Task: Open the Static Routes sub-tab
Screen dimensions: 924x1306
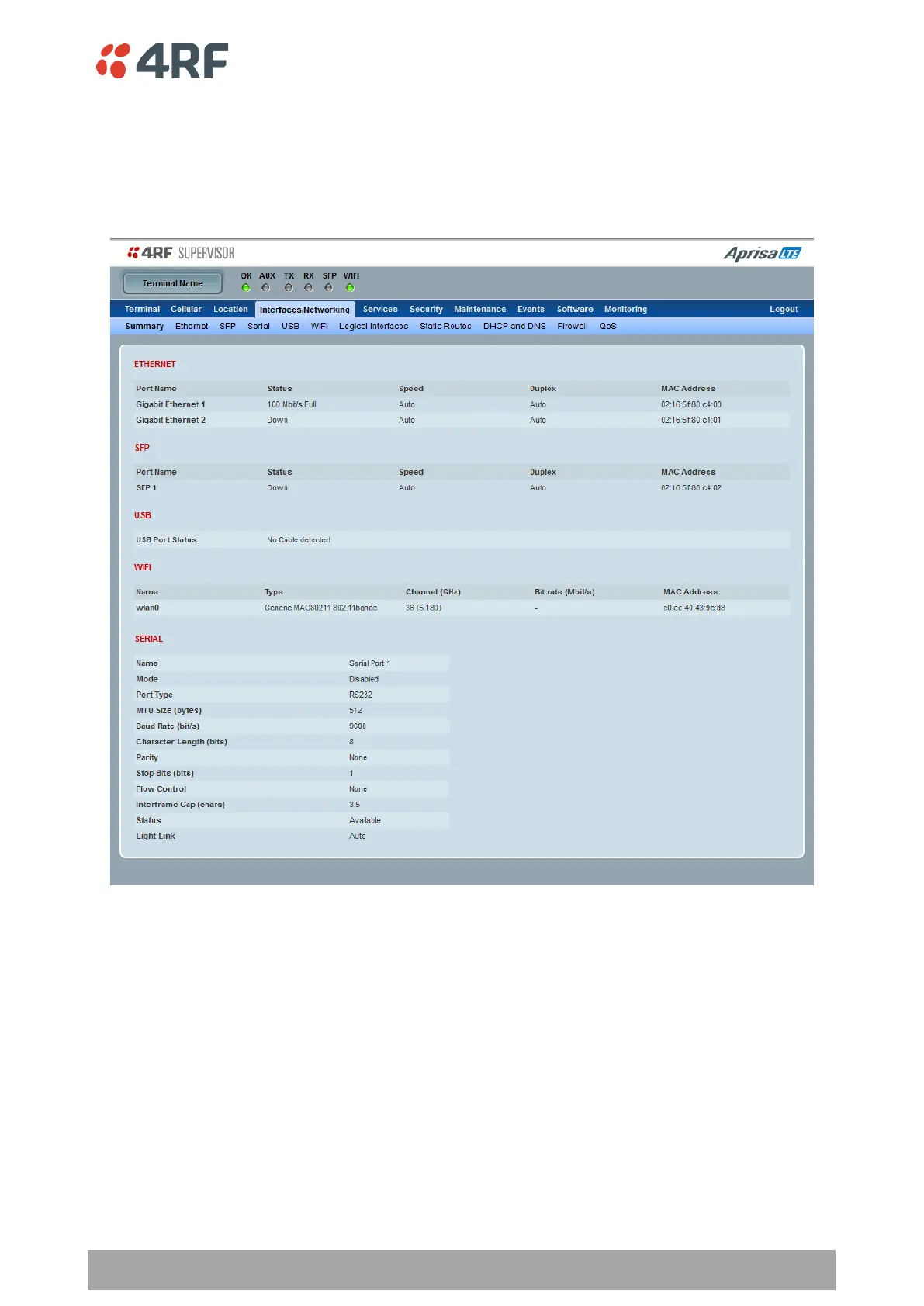Action: pos(445,326)
